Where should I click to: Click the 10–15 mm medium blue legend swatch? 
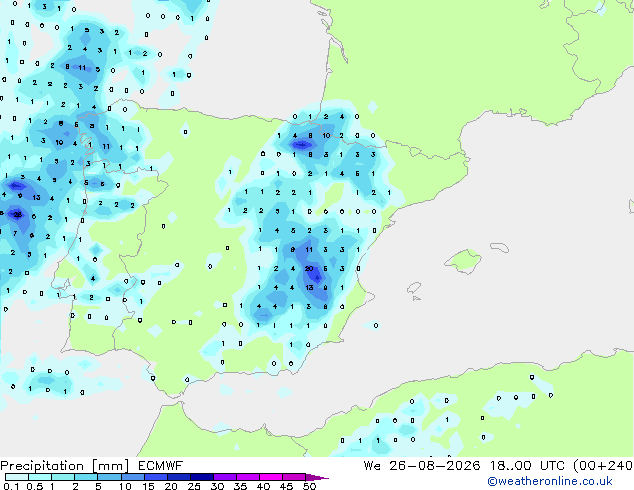point(133,477)
